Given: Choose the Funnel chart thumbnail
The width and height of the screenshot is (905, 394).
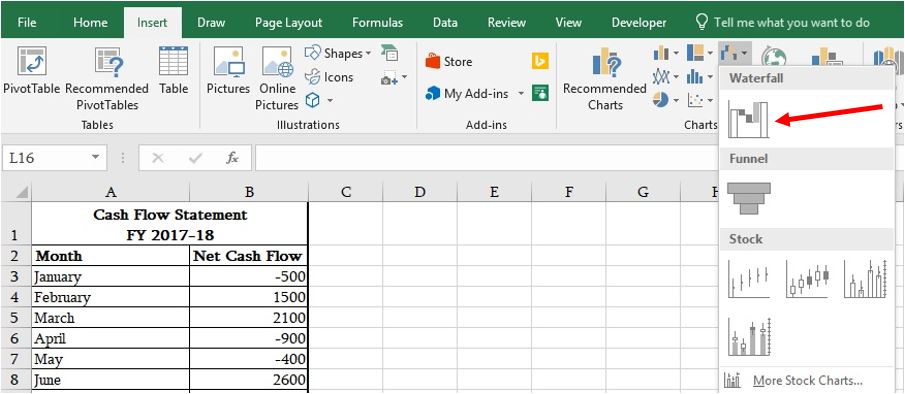Looking at the screenshot, I should 749,198.
